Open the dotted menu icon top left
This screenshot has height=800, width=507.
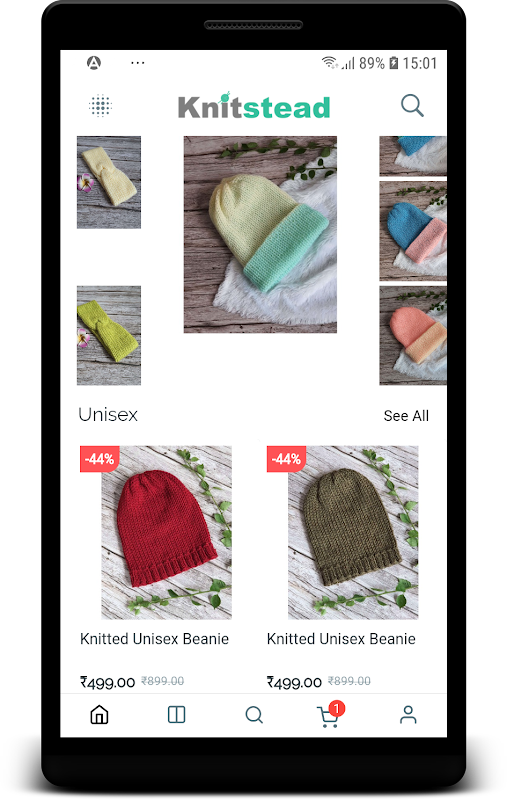pyautogui.click(x=100, y=106)
